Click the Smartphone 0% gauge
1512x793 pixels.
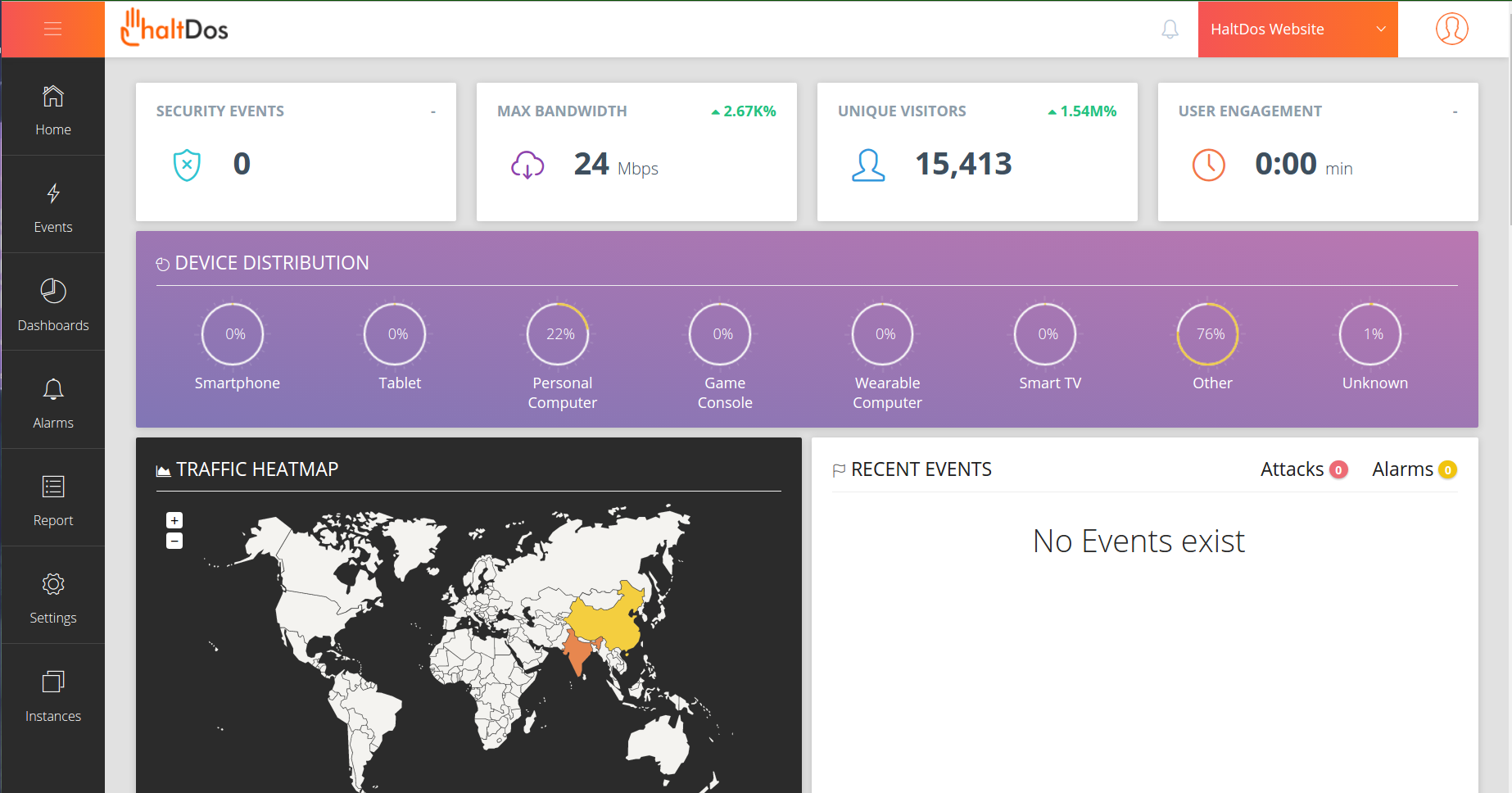tap(233, 334)
